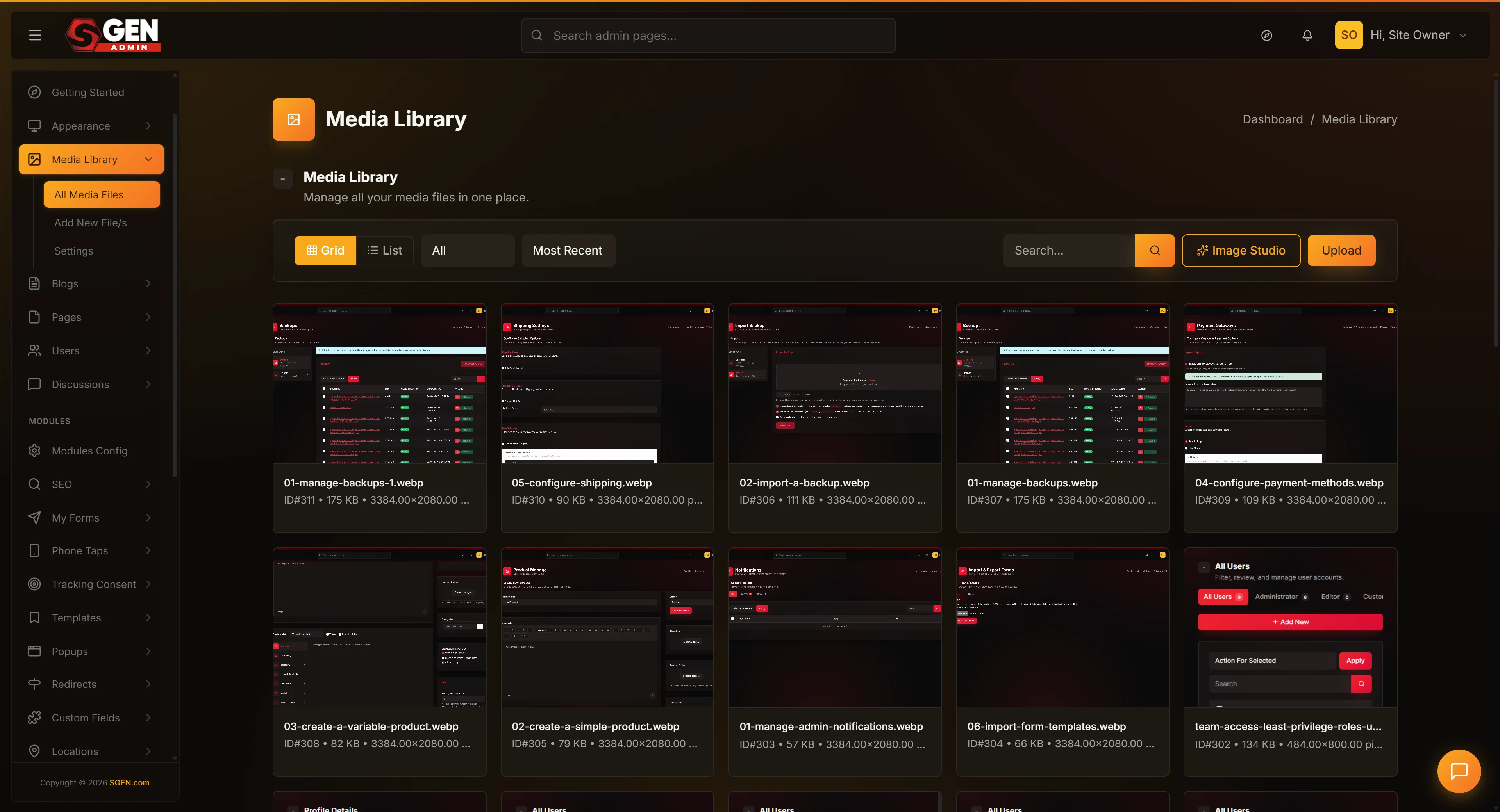
Task: Click the Modules Config gear icon
Action: pos(34,451)
